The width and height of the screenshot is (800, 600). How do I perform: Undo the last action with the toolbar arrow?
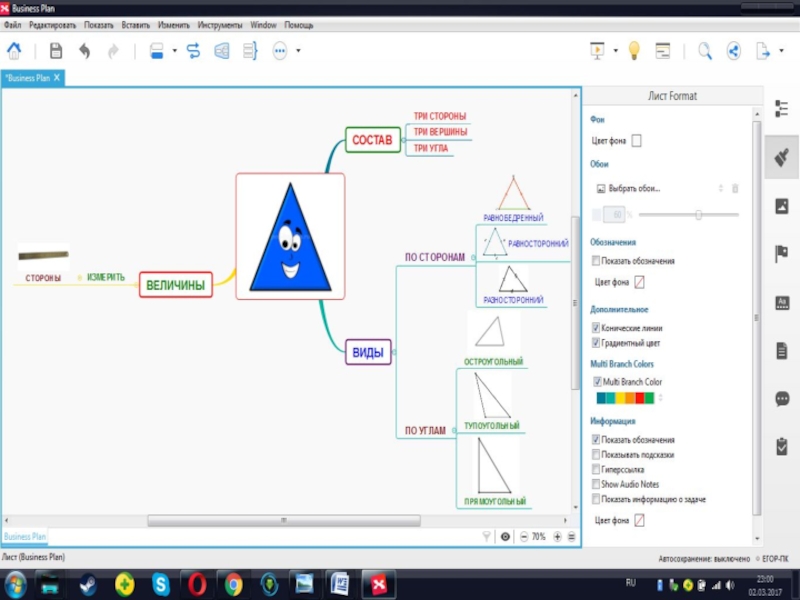tap(85, 51)
